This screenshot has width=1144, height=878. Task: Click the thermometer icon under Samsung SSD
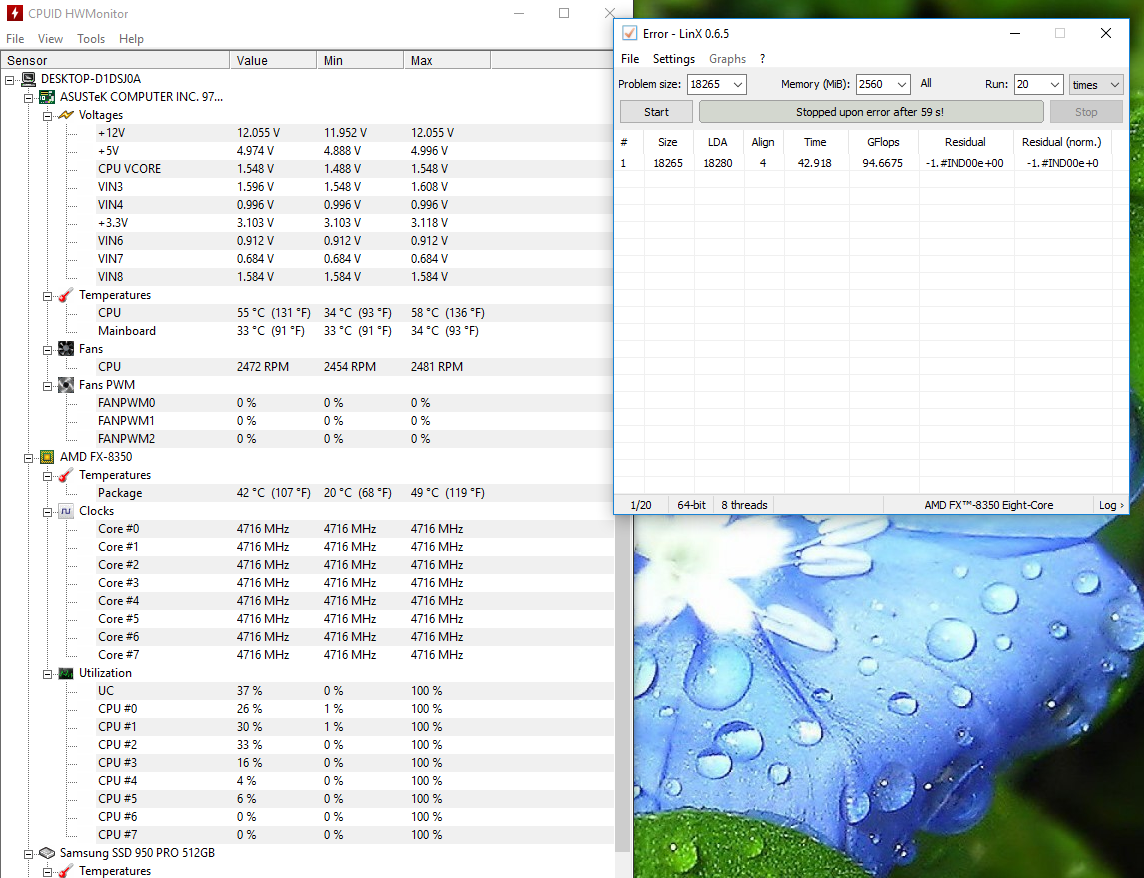click(66, 871)
